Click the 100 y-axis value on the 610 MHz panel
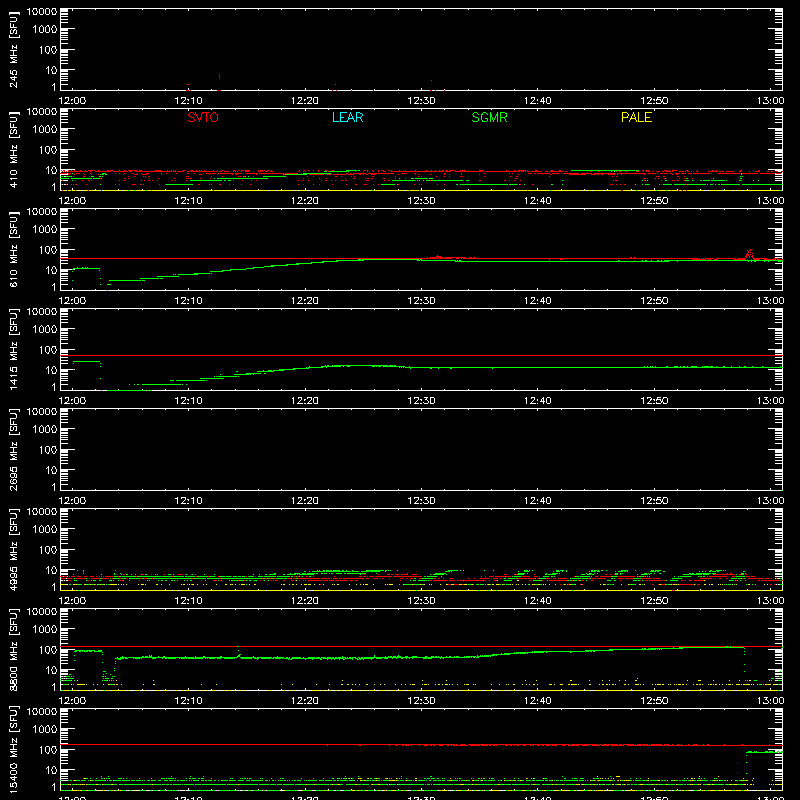Image resolution: width=800 pixels, height=800 pixels. pos(48,250)
